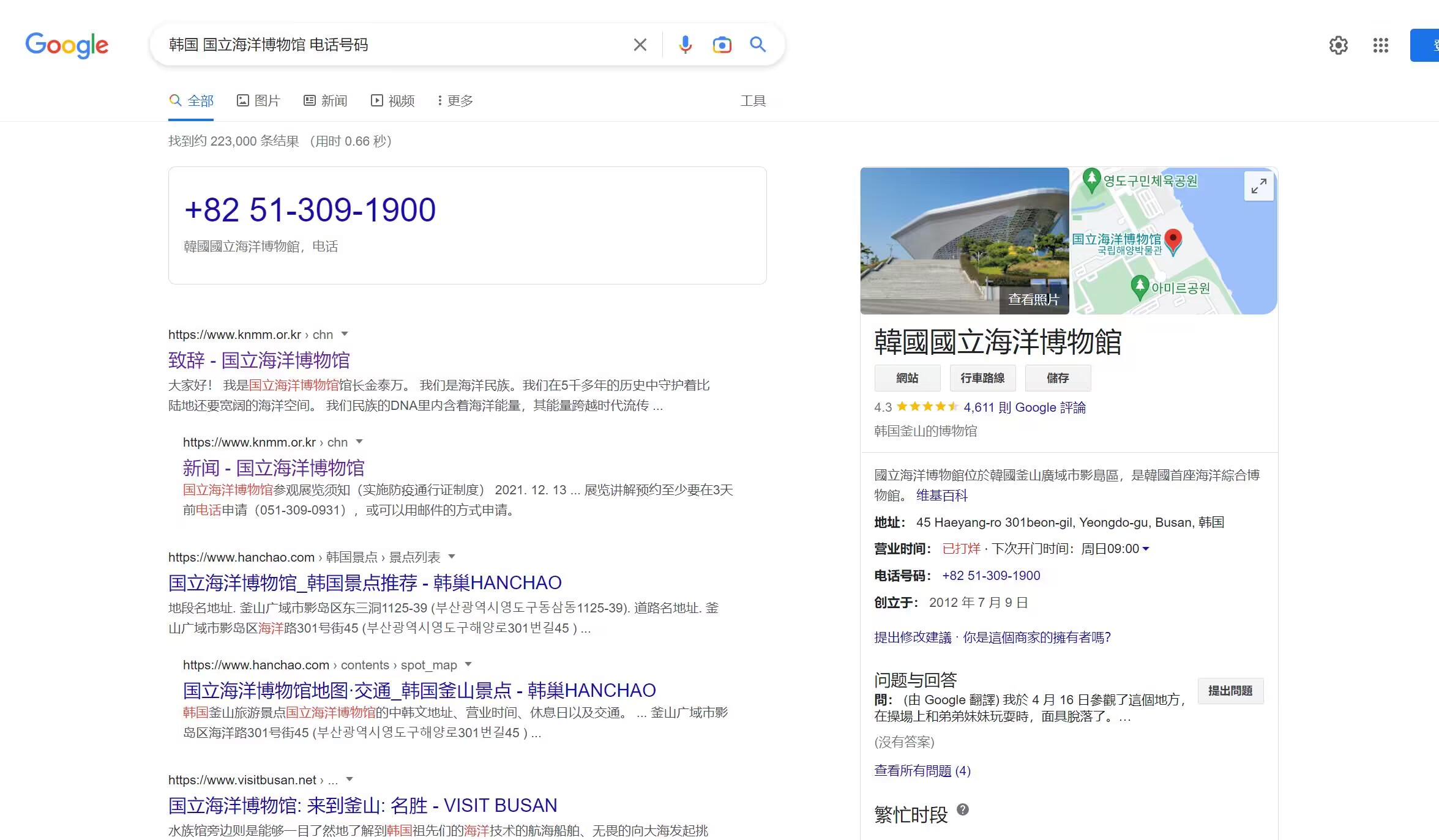Open the 维基百科 Wikipedia link

(x=942, y=496)
